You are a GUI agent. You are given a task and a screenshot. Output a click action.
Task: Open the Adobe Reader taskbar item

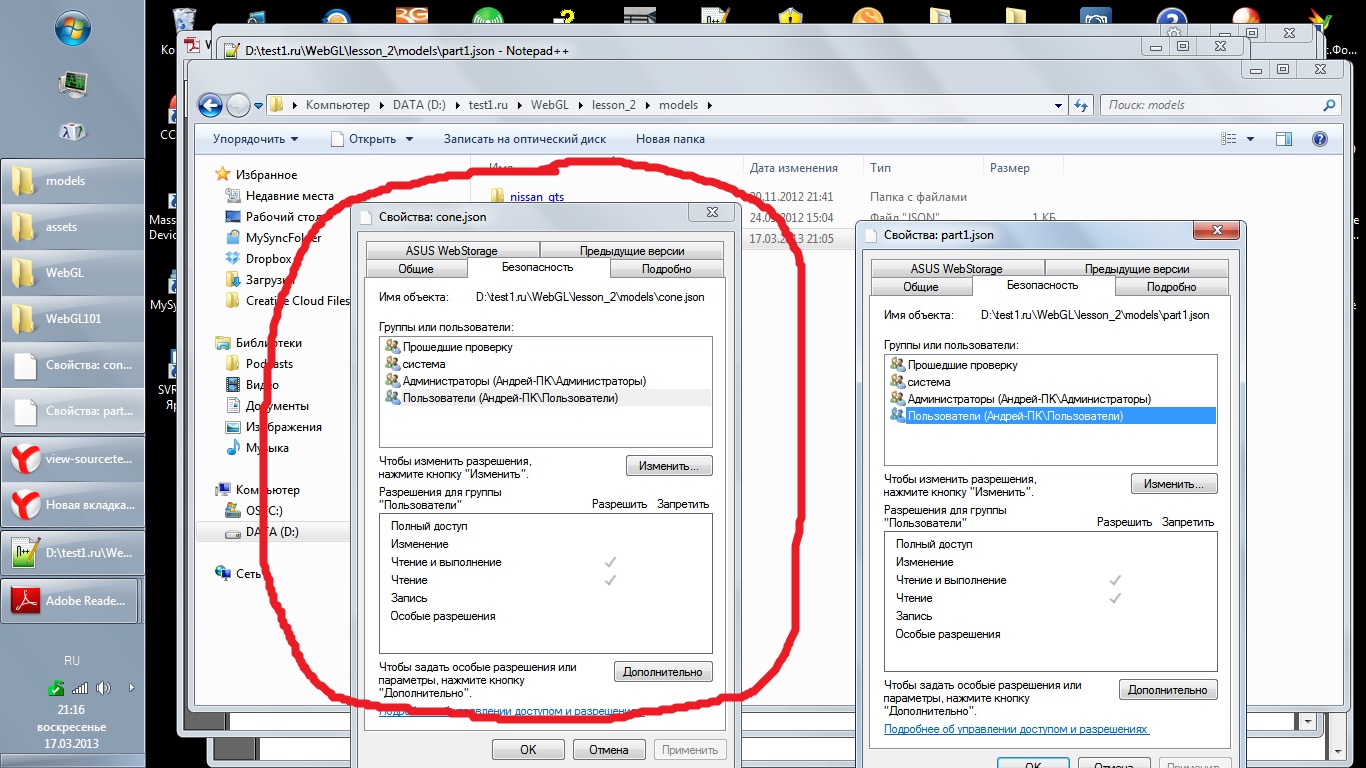pyautogui.click(x=72, y=601)
